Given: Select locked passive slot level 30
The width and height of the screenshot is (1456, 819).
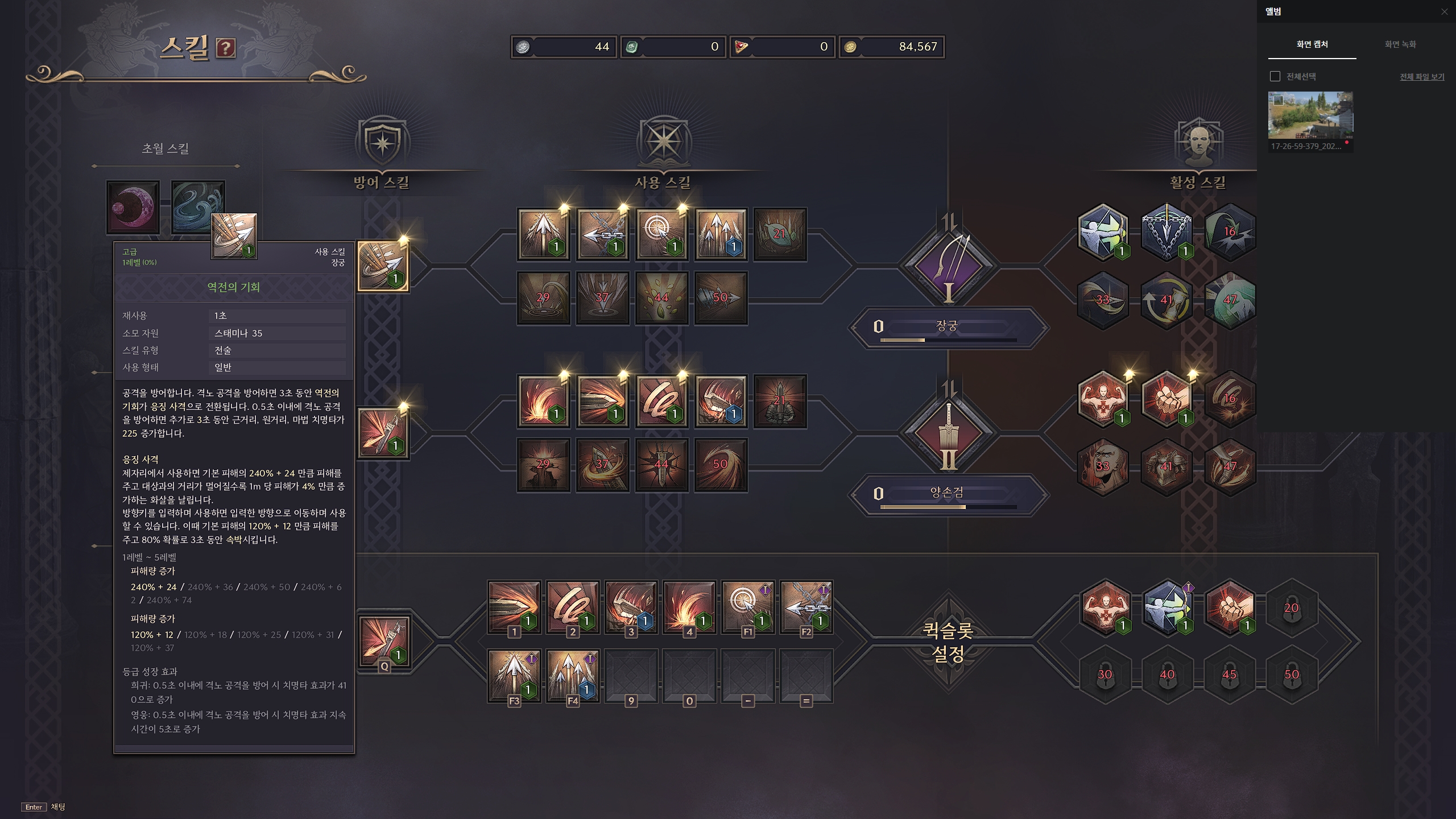Looking at the screenshot, I should (1105, 675).
